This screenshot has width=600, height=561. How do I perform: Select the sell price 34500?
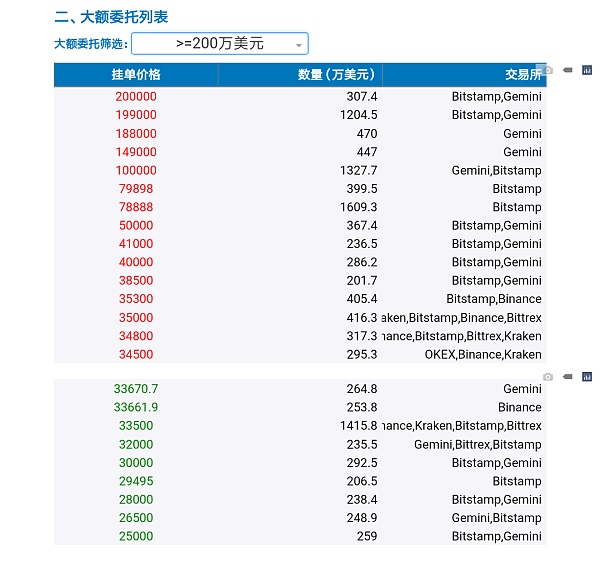pos(136,354)
